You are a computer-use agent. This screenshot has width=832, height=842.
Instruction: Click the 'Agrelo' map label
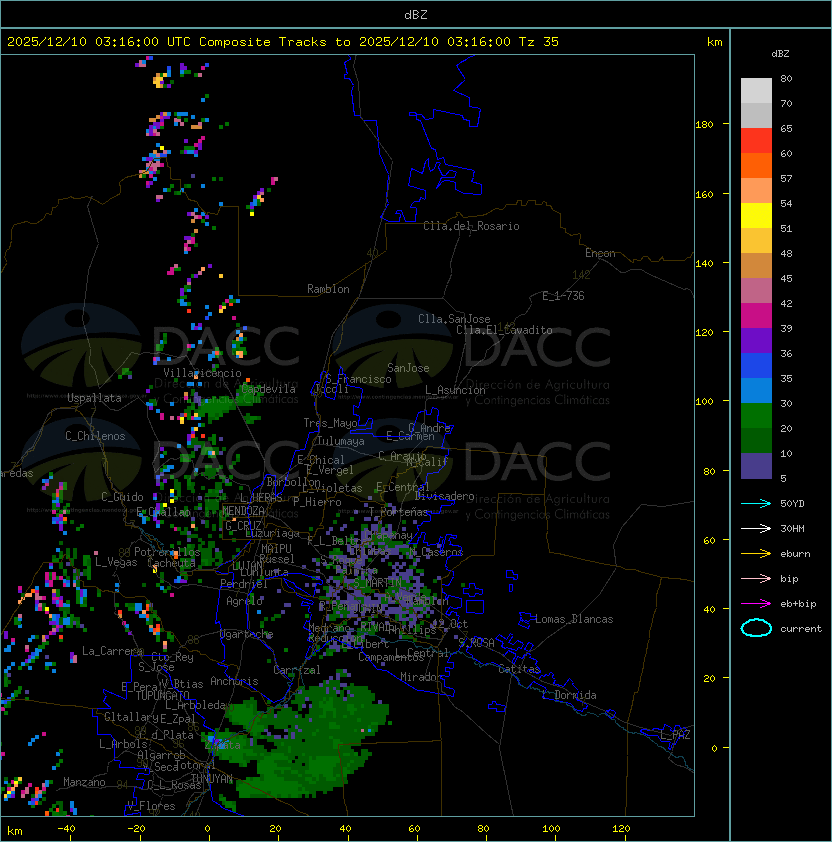click(x=244, y=601)
